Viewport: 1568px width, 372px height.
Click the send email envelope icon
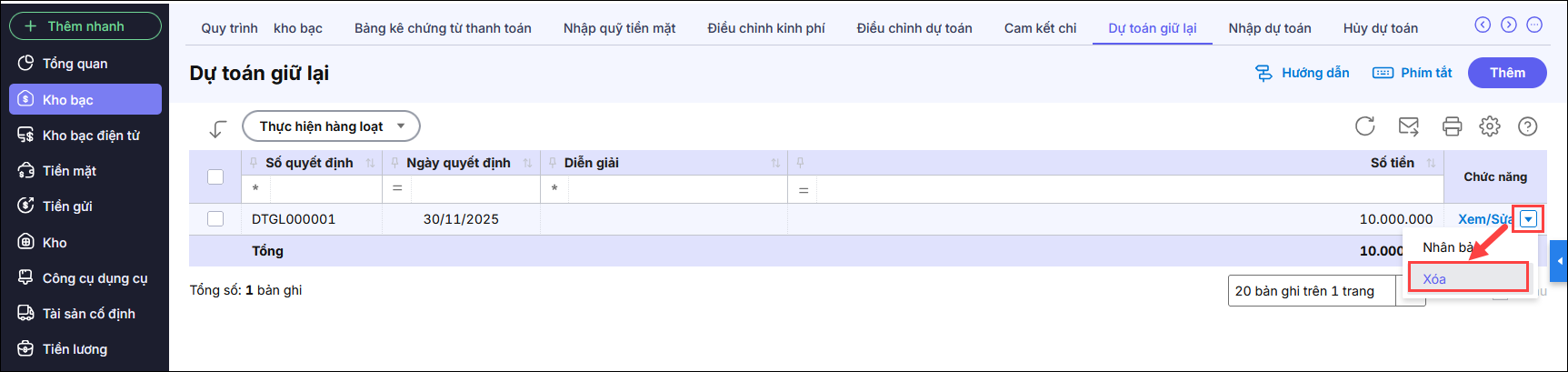1408,126
